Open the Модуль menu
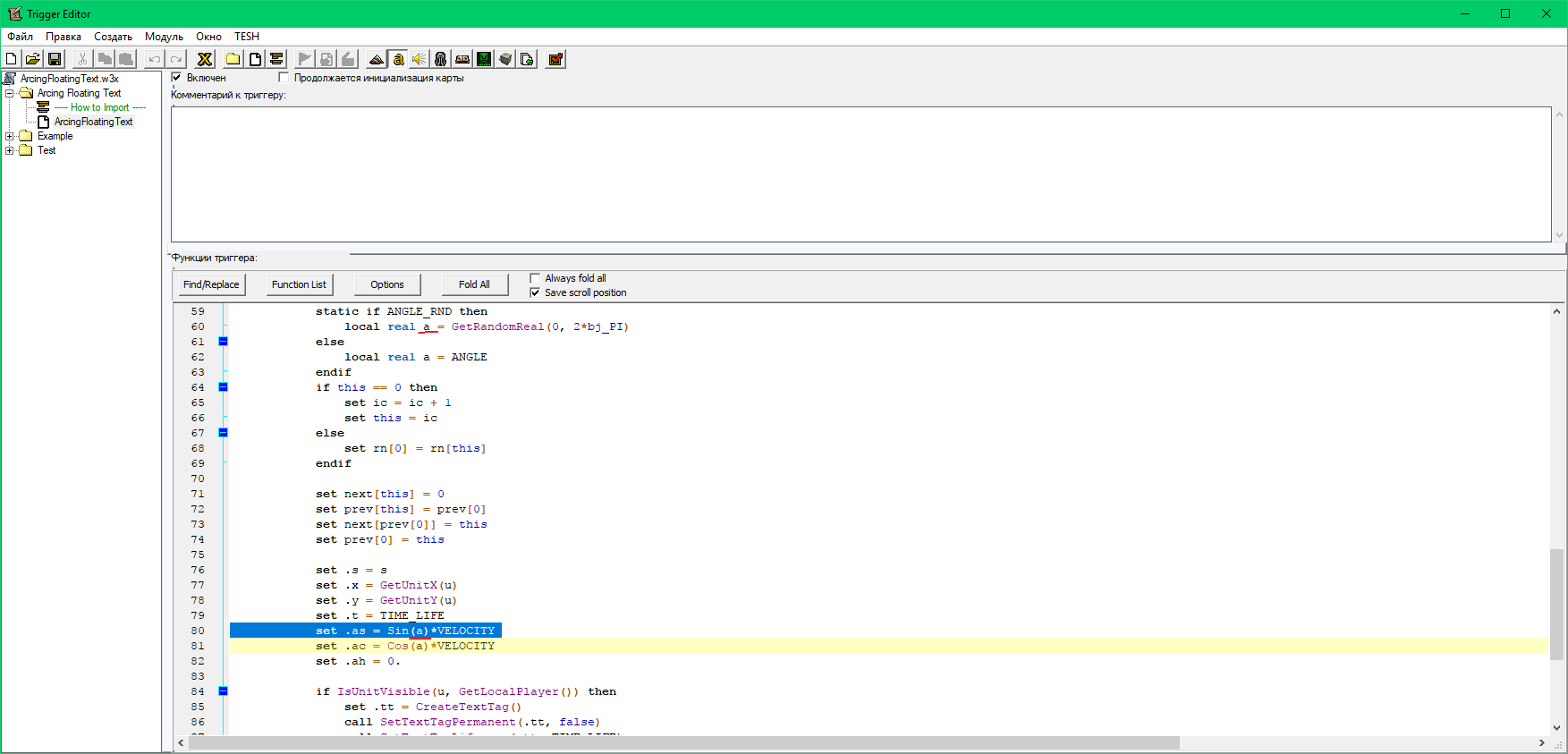 click(x=164, y=37)
